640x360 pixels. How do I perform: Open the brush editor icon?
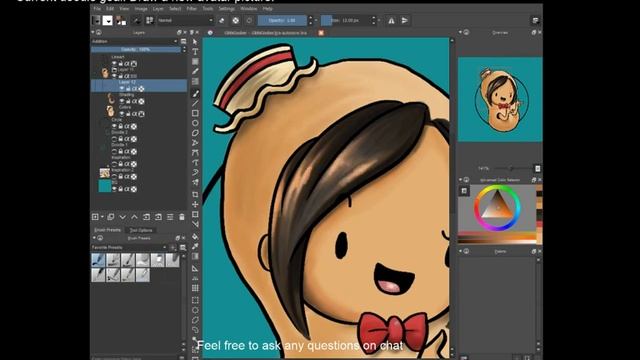click(136, 20)
